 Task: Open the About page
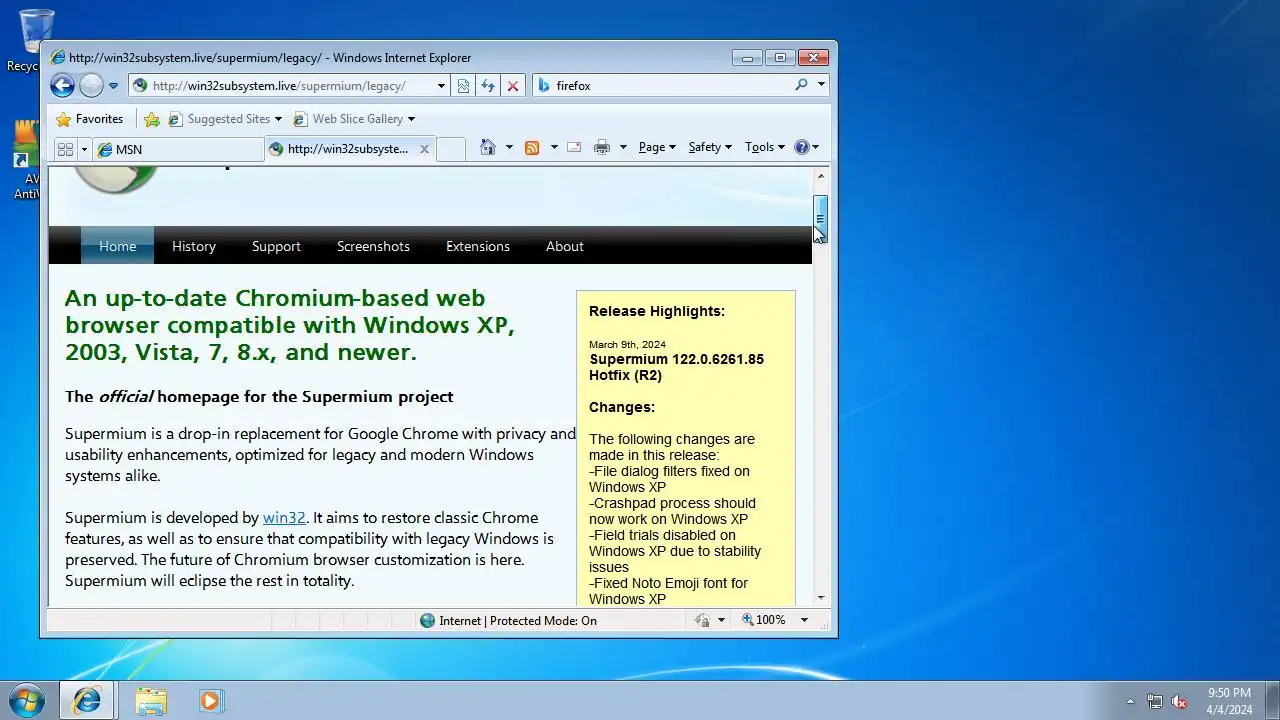565,246
